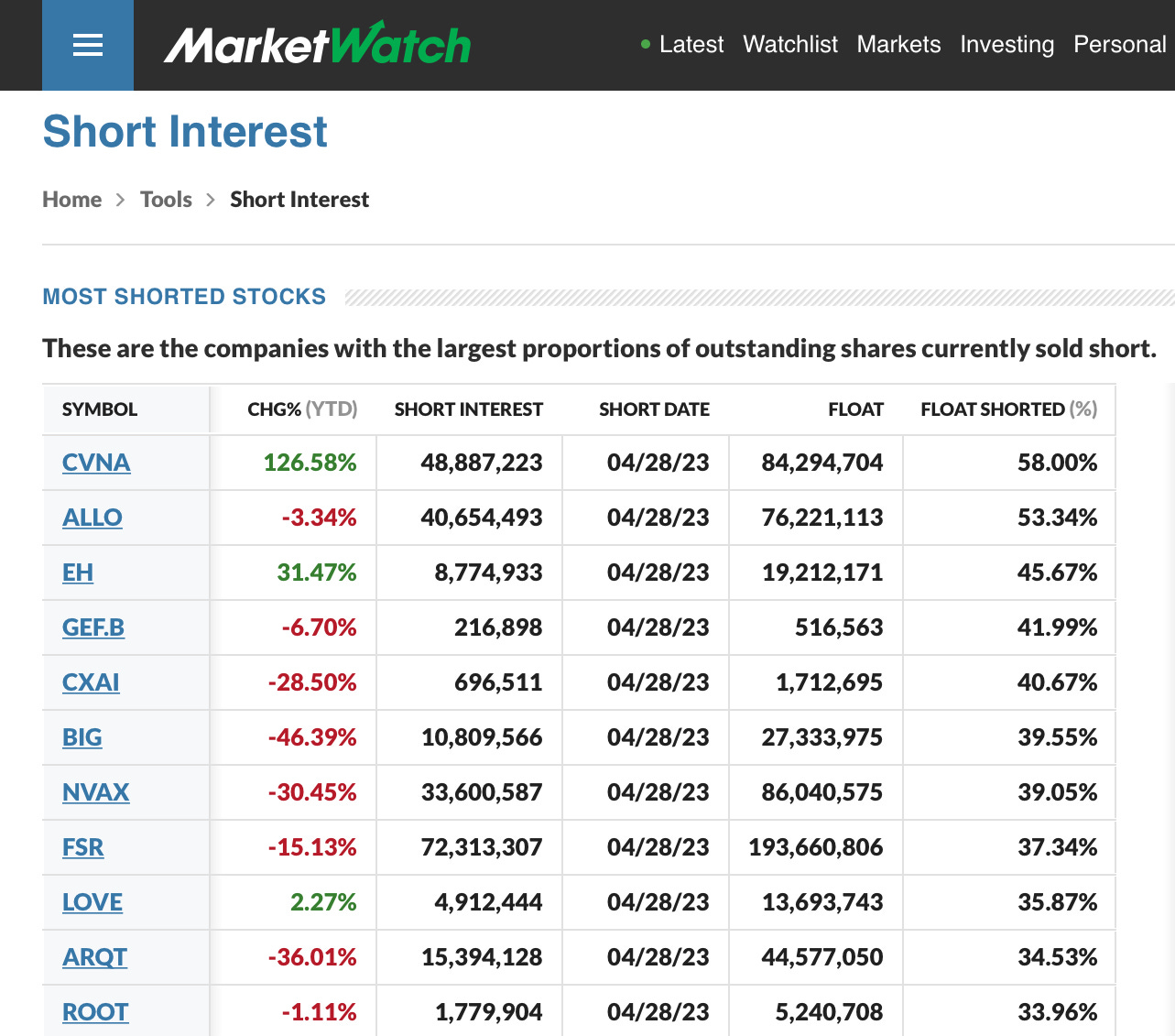
Task: Open the NVAX stock link
Action: click(x=96, y=792)
